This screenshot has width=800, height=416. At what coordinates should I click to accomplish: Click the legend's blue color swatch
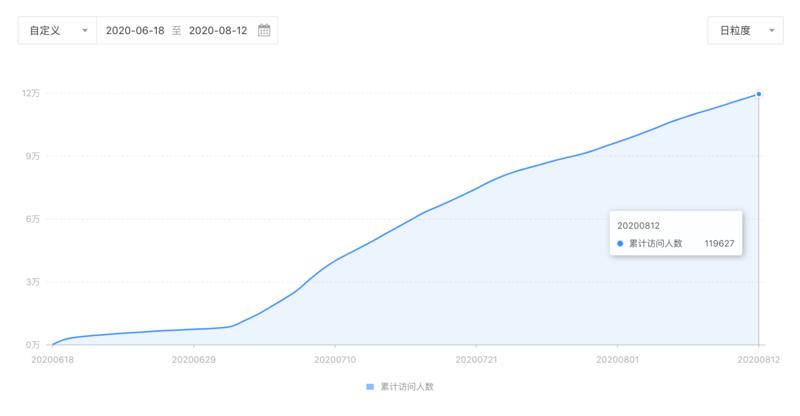(x=370, y=386)
